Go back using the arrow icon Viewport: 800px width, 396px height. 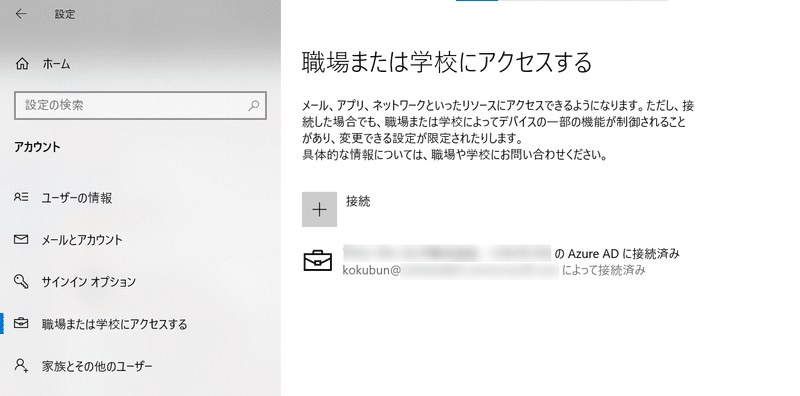[20, 14]
